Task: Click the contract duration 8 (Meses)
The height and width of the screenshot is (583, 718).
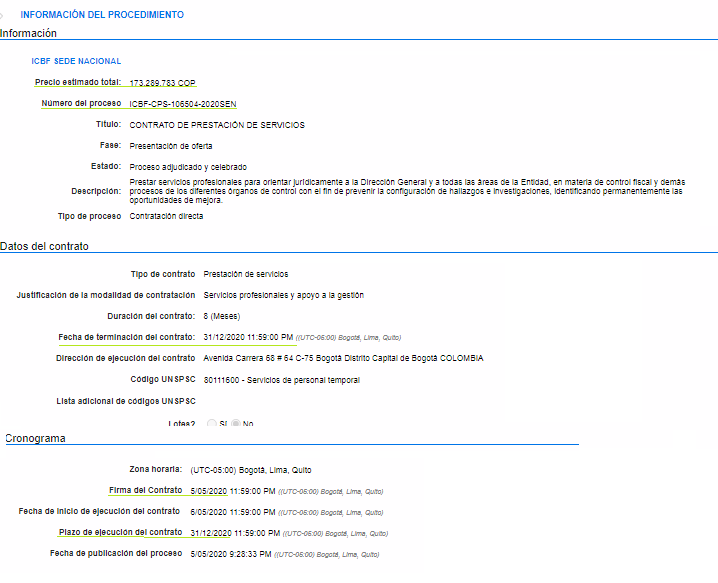Action: click(x=222, y=316)
